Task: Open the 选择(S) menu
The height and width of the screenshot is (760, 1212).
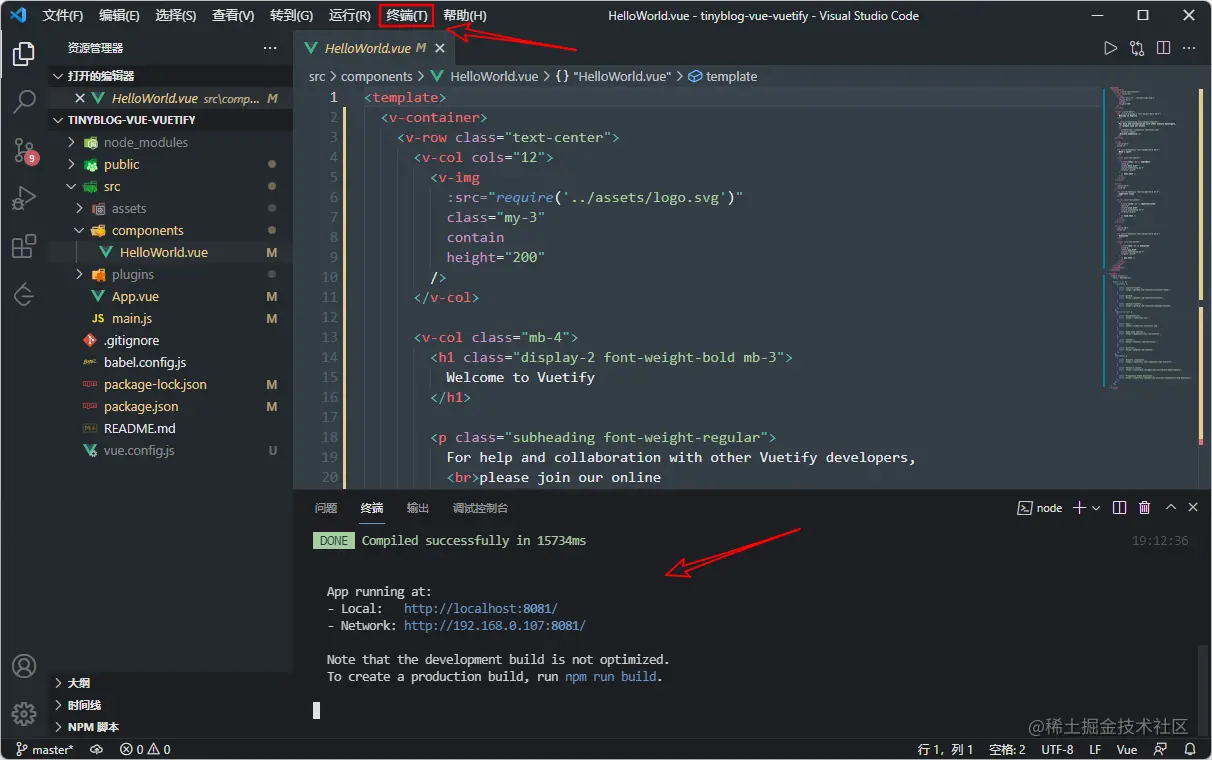Action: coord(176,15)
